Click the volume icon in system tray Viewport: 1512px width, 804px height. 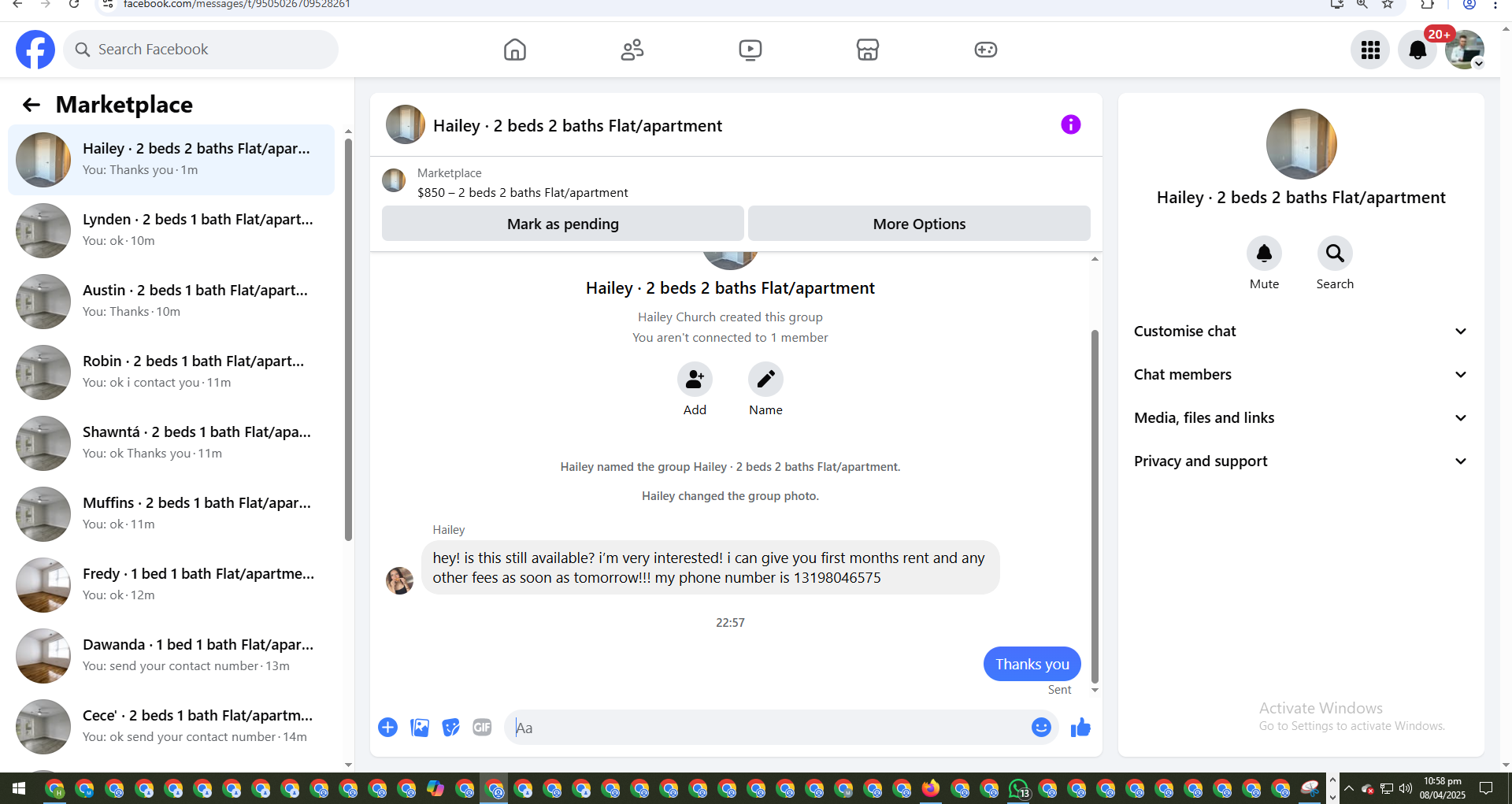pyautogui.click(x=1406, y=788)
